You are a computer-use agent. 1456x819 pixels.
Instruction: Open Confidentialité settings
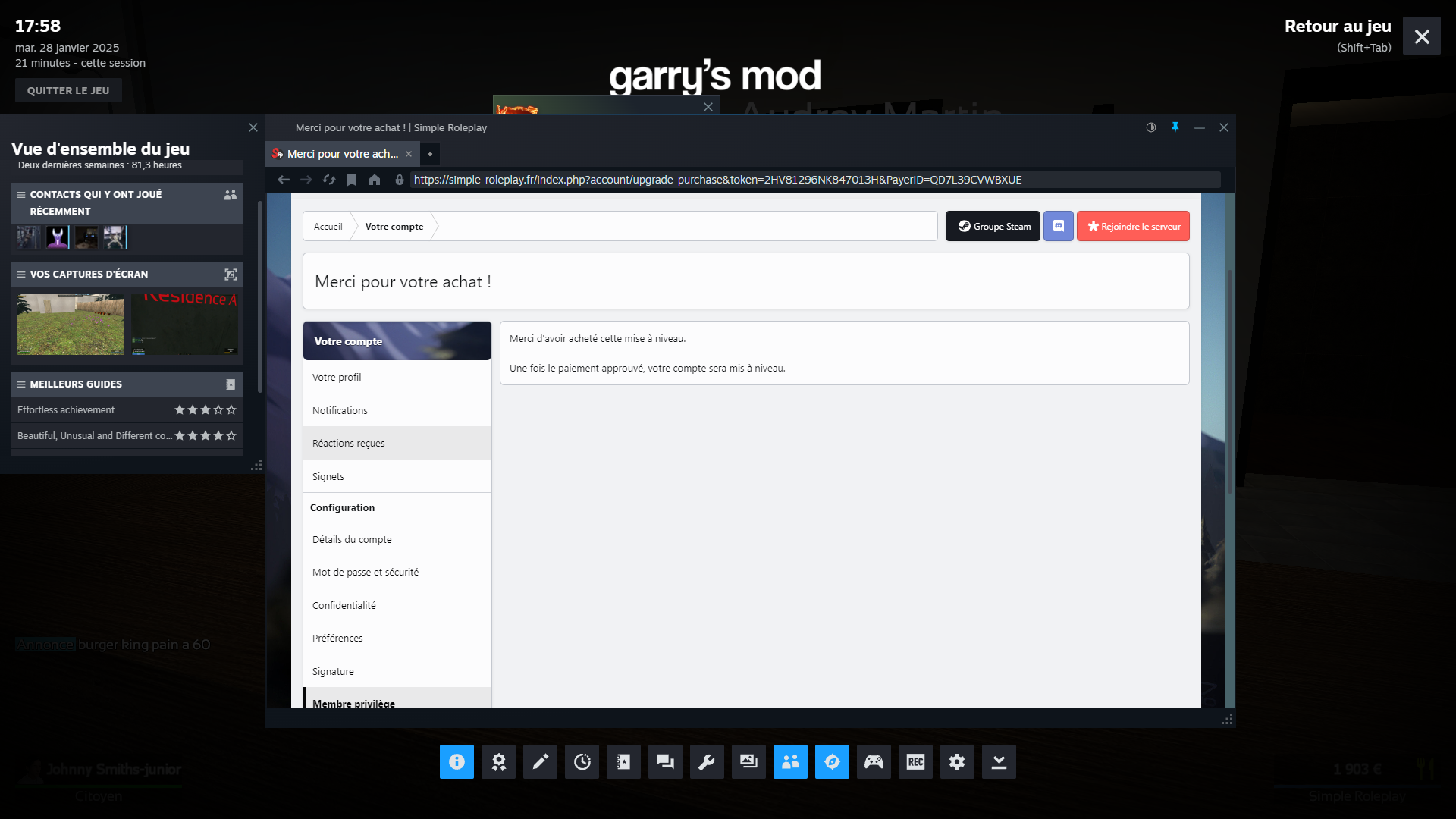coord(397,605)
